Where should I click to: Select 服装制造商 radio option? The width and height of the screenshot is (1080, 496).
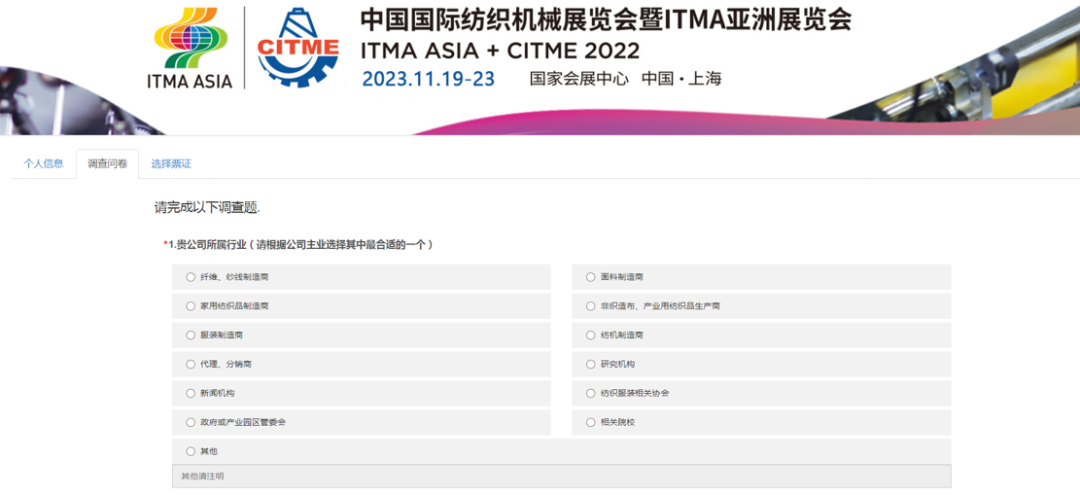point(191,335)
